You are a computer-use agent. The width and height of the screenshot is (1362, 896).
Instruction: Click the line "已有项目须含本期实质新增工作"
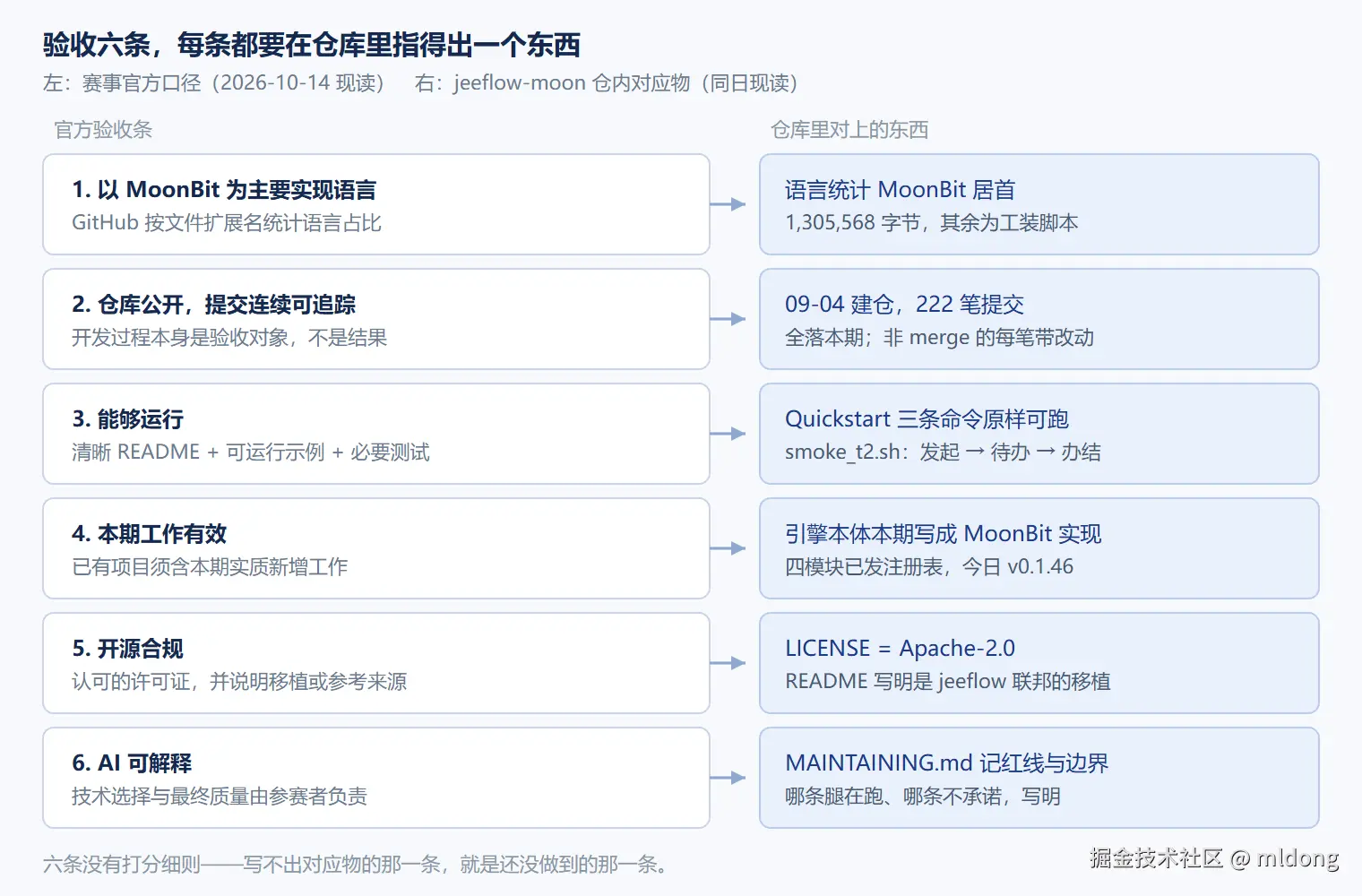pyautogui.click(x=210, y=567)
